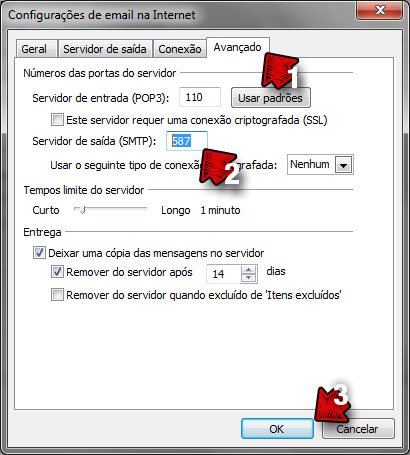Go to the Conexão tab
This screenshot has height=455, width=410.
180,49
